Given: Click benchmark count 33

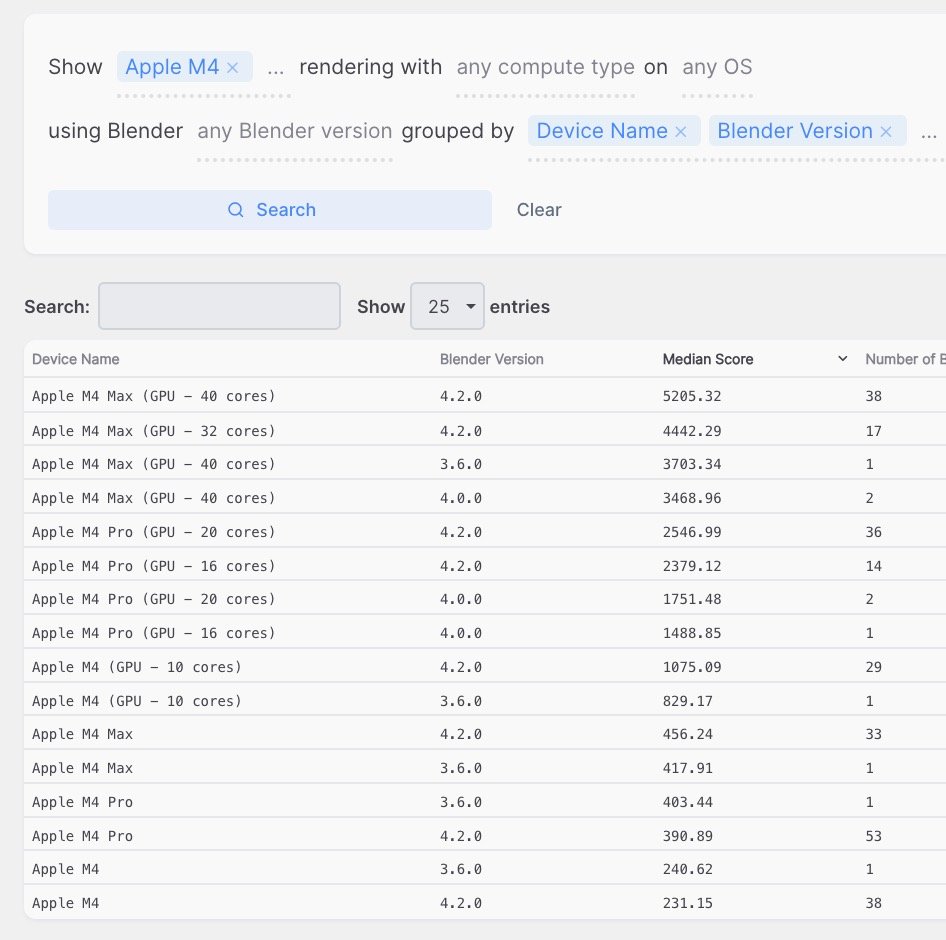Looking at the screenshot, I should point(874,734).
